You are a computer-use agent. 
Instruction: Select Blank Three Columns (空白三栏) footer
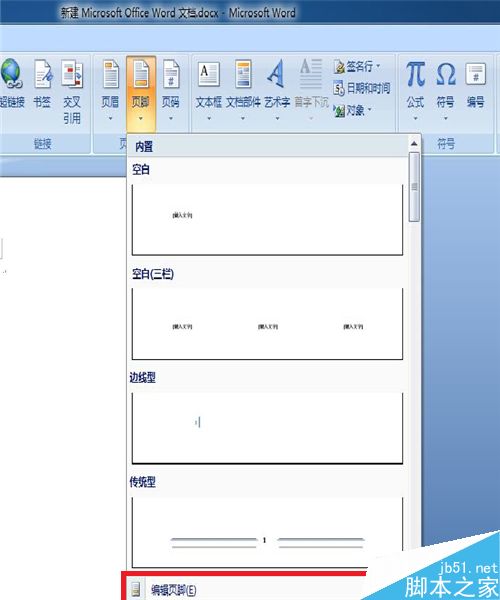pyautogui.click(x=267, y=324)
